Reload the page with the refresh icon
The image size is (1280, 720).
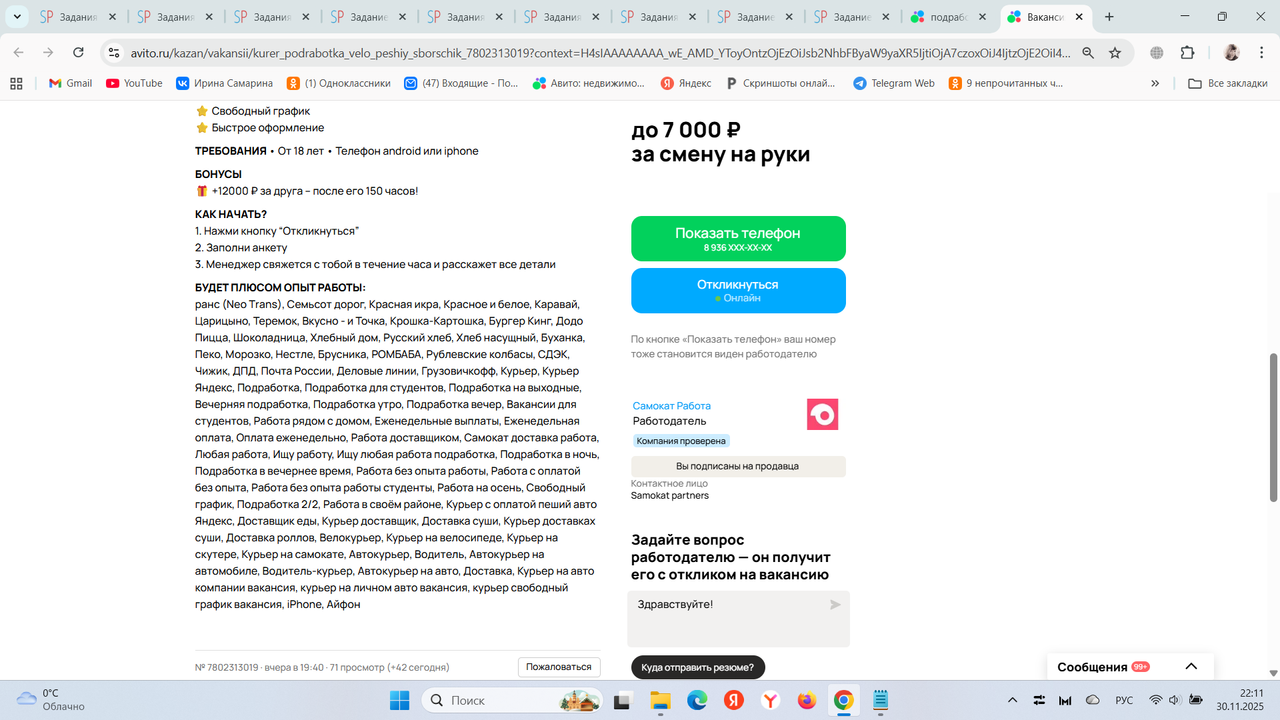point(79,52)
